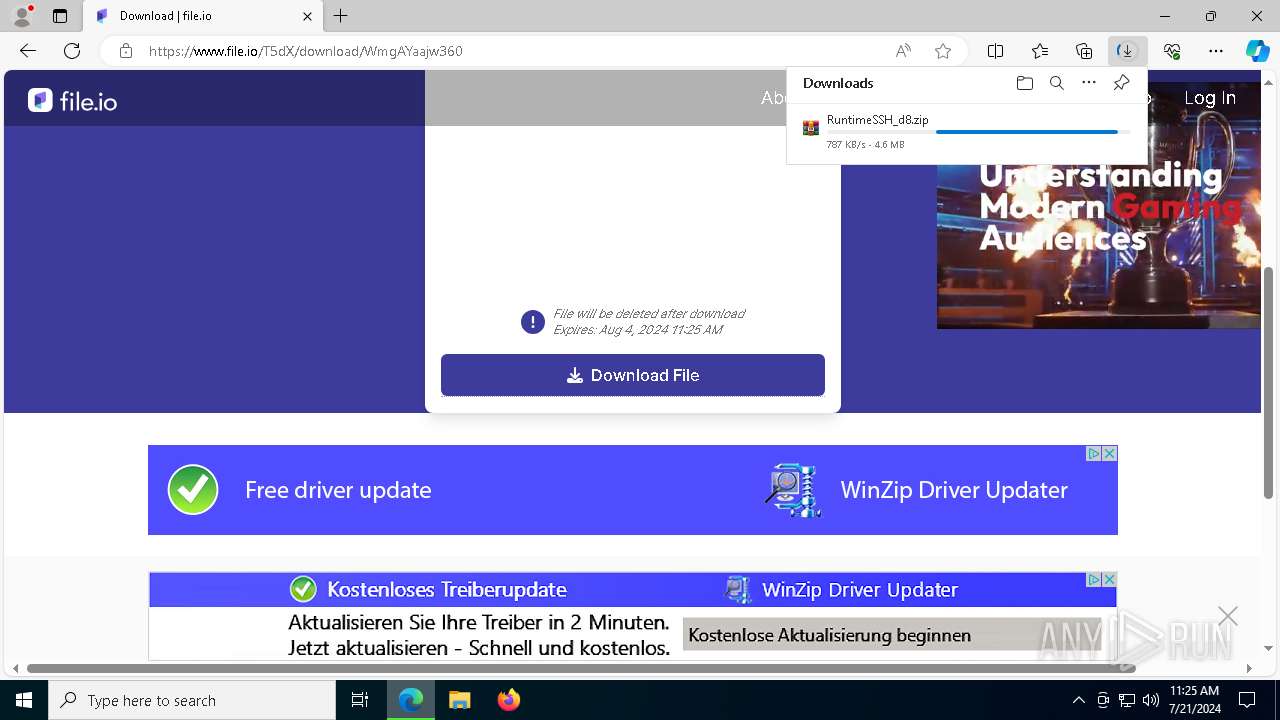
Task: Launch the Copilot sidebar icon
Action: click(1257, 51)
